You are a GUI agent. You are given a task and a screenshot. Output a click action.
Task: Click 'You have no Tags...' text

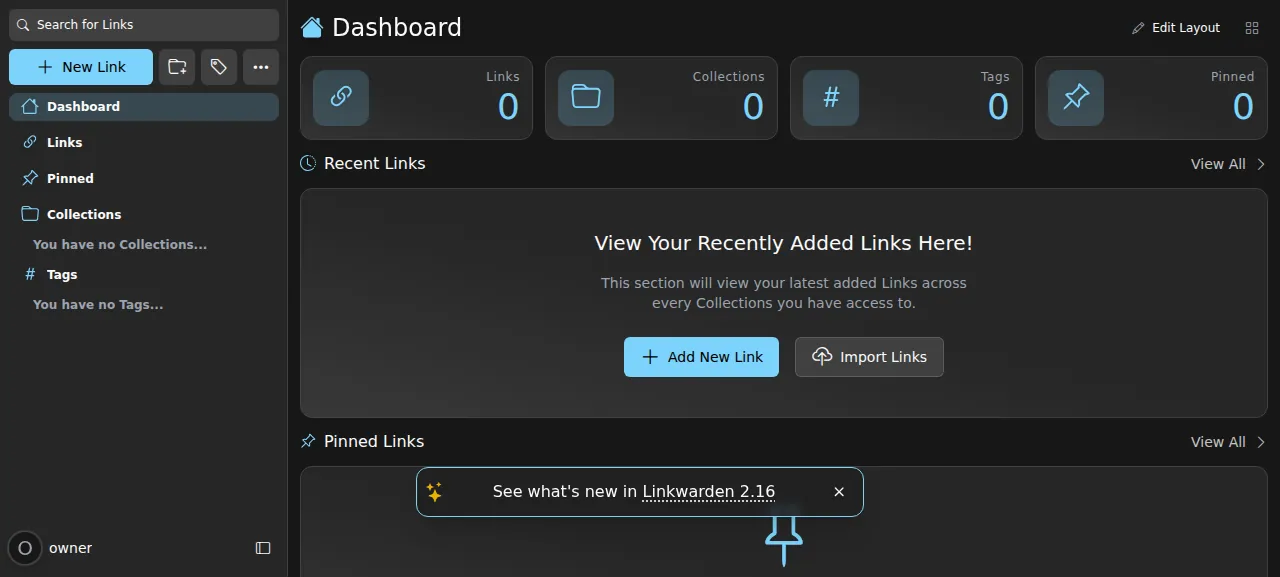click(x=98, y=305)
